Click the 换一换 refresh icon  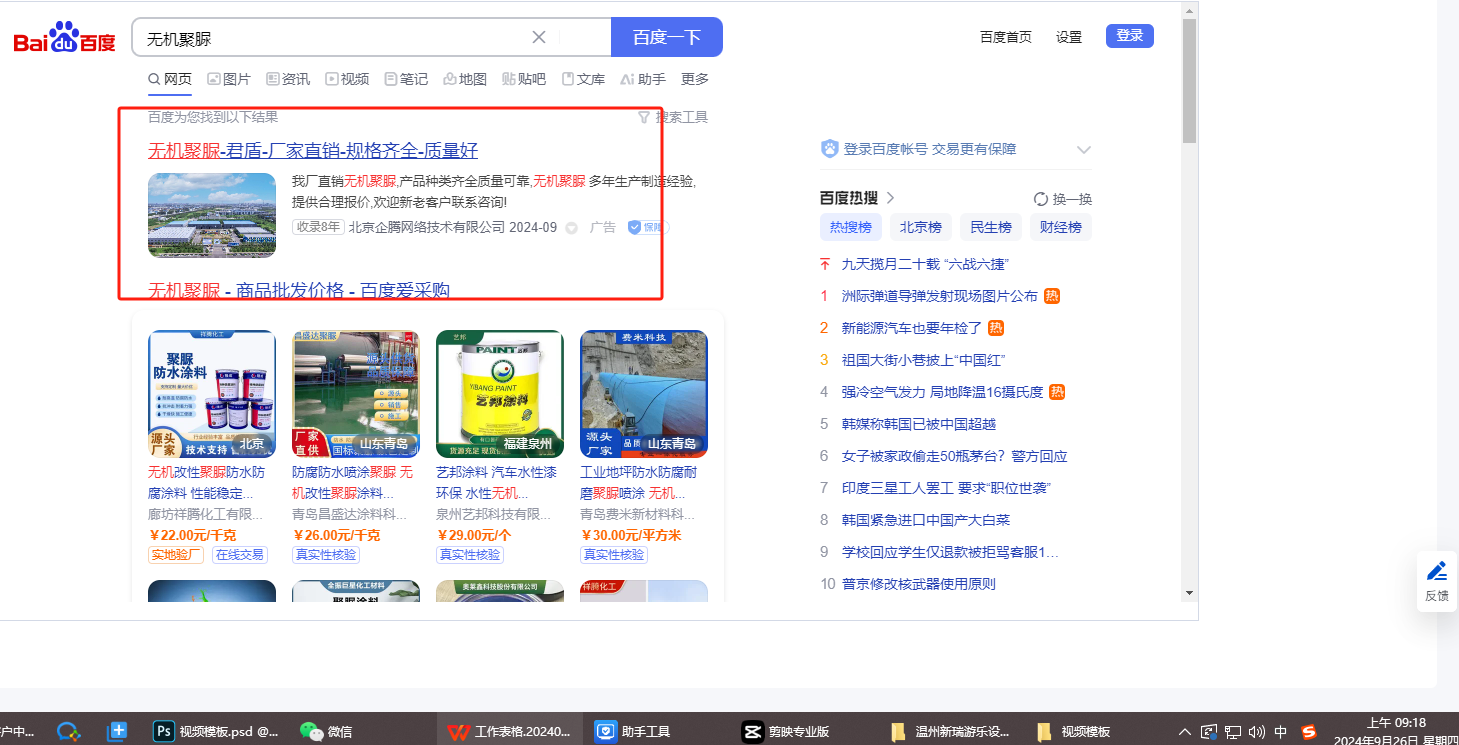coord(1041,199)
